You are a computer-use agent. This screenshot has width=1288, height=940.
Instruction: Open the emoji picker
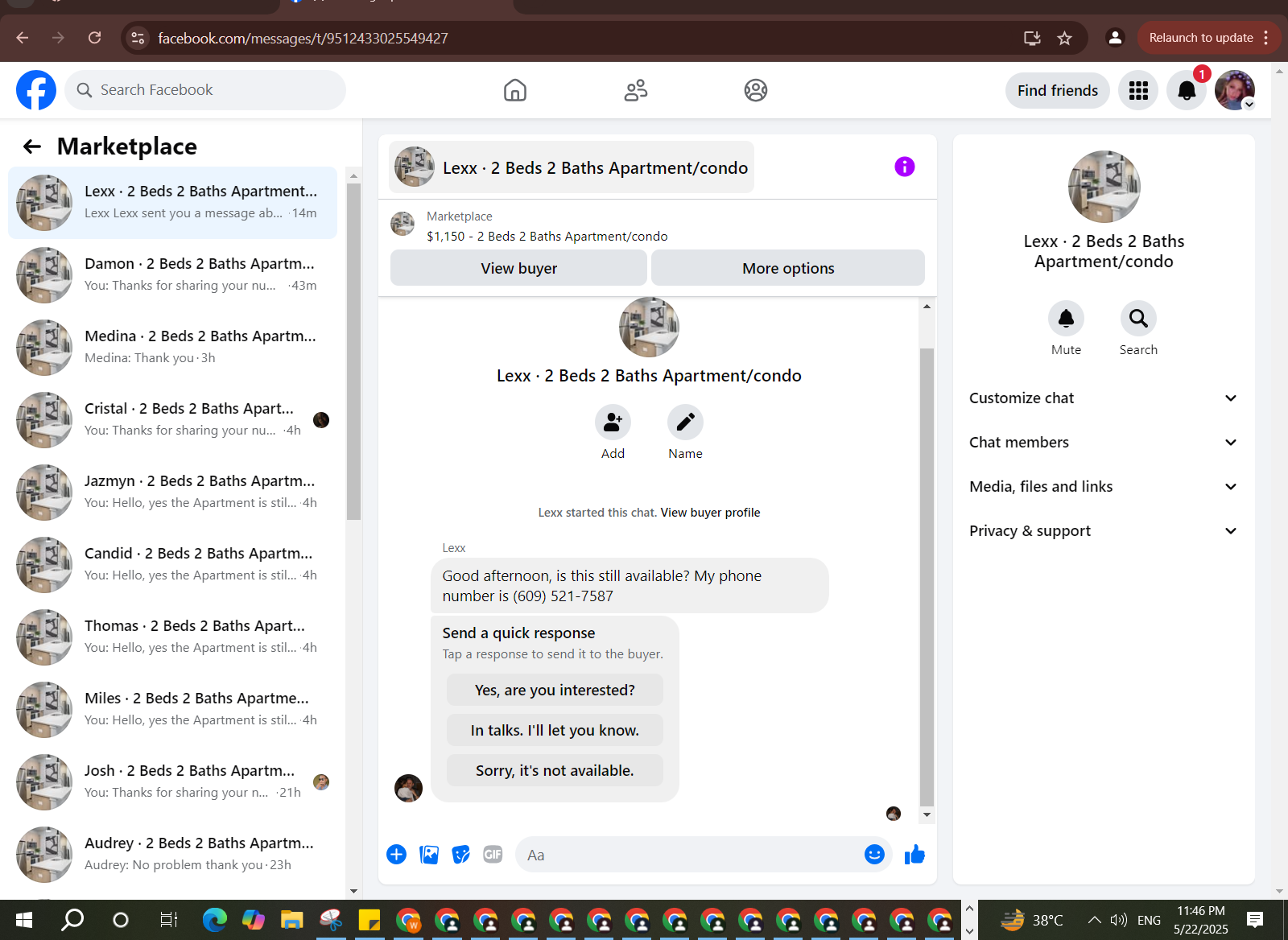tap(874, 855)
